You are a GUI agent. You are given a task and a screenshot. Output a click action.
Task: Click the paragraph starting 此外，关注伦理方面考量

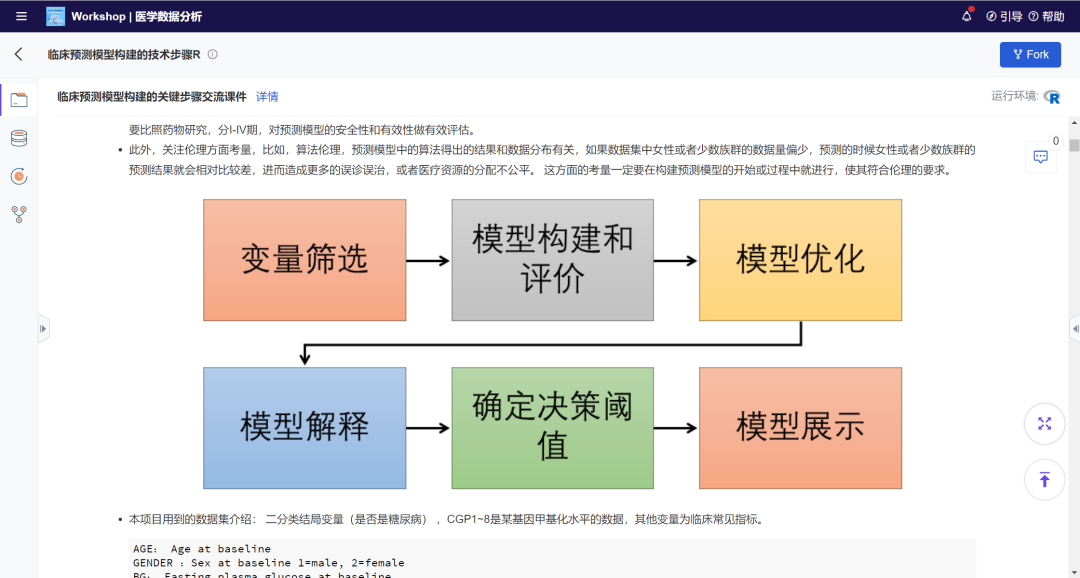click(x=552, y=160)
